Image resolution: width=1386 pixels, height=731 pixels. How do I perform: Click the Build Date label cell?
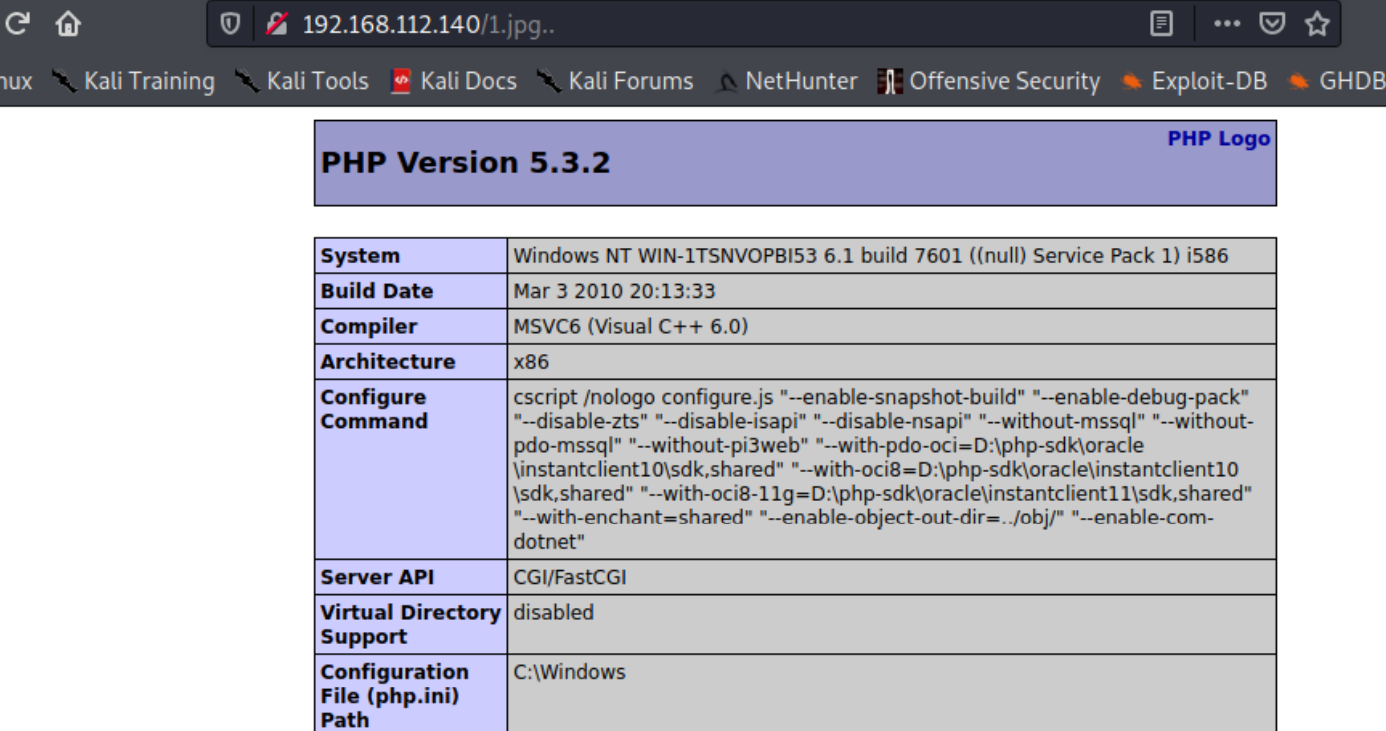411,291
